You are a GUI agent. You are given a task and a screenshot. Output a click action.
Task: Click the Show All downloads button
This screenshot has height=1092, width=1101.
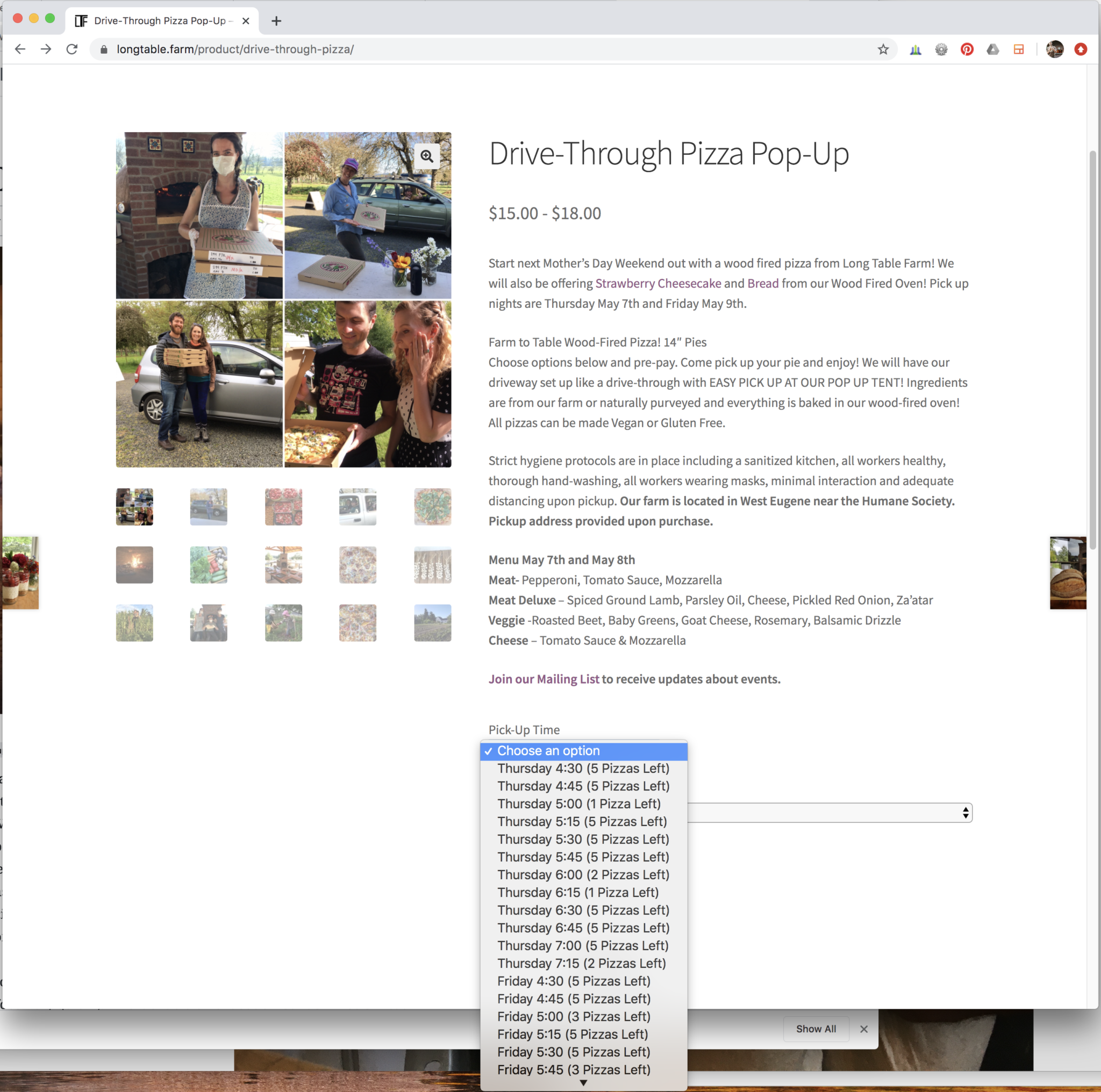[816, 1029]
